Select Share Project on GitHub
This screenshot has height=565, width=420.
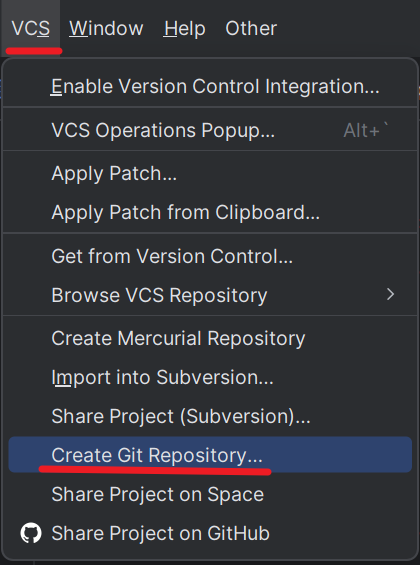click(x=210, y=533)
